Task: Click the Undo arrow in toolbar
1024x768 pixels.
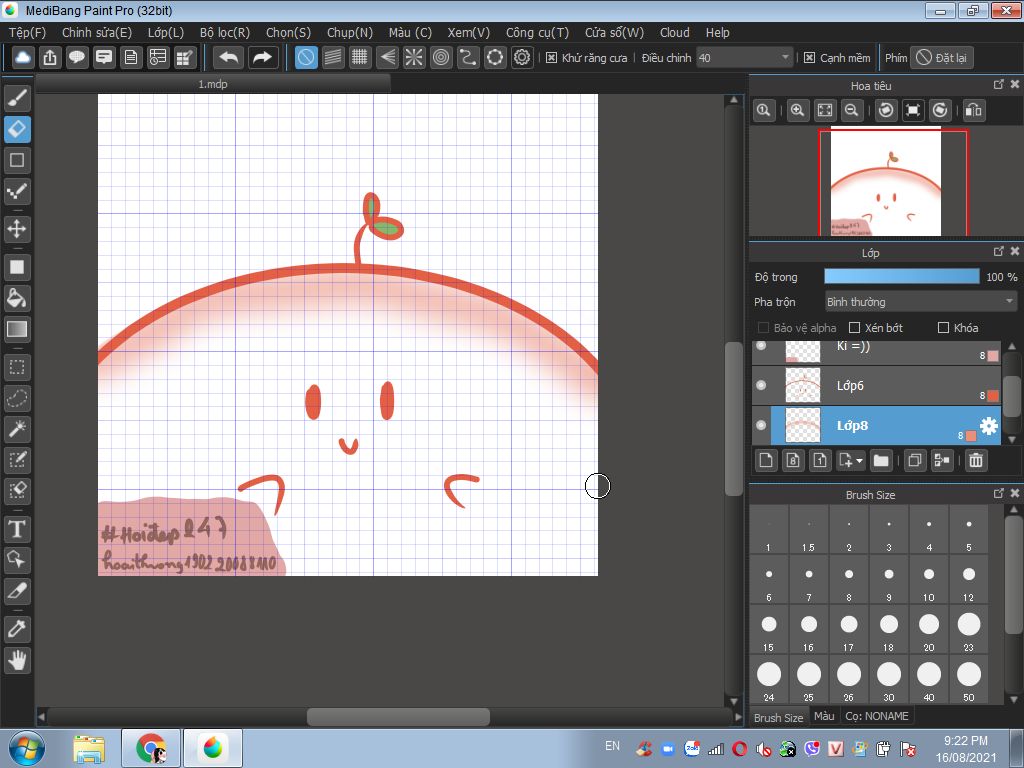Action: point(229,58)
